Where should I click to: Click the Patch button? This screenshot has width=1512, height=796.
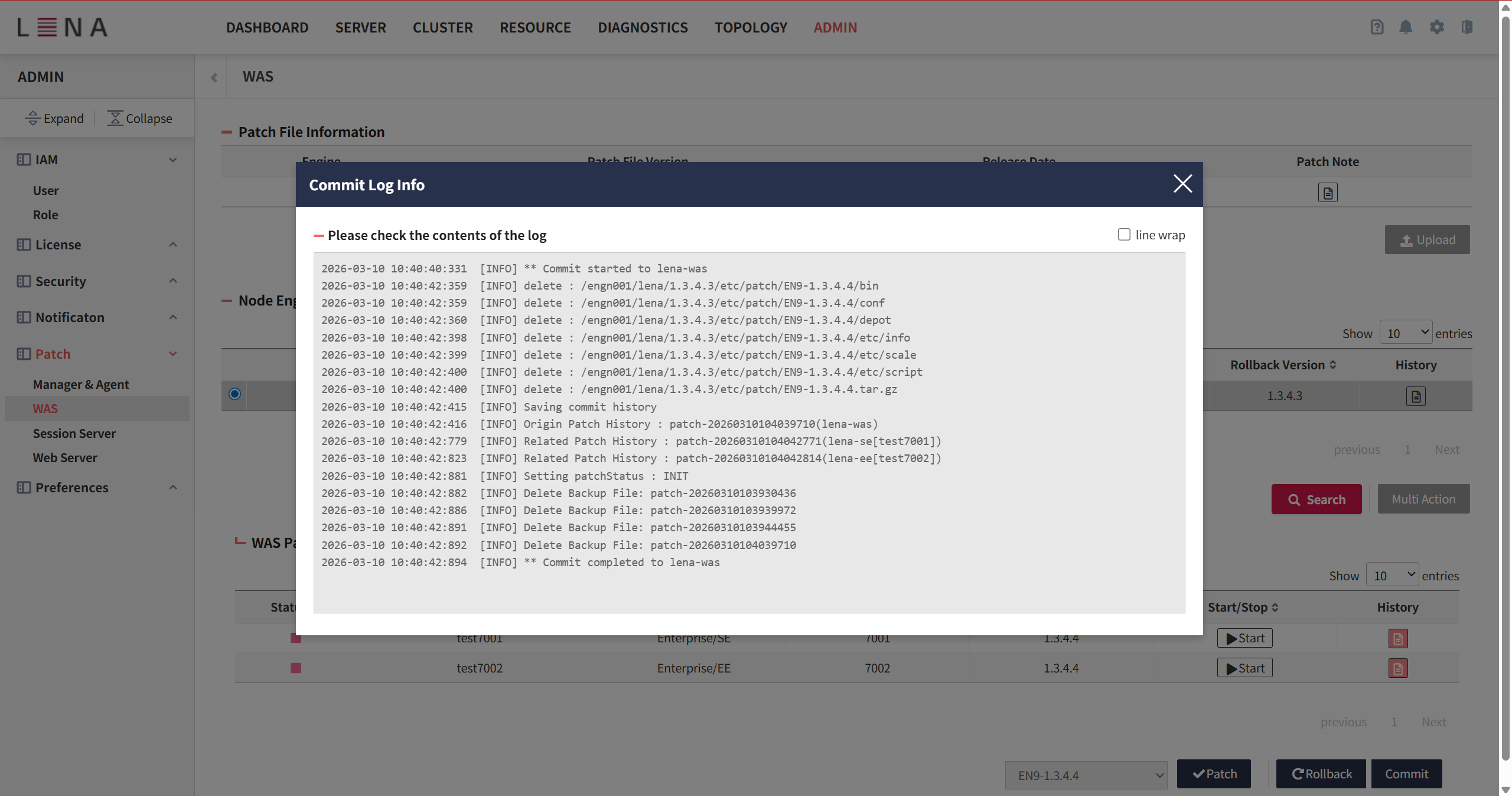coord(1214,774)
